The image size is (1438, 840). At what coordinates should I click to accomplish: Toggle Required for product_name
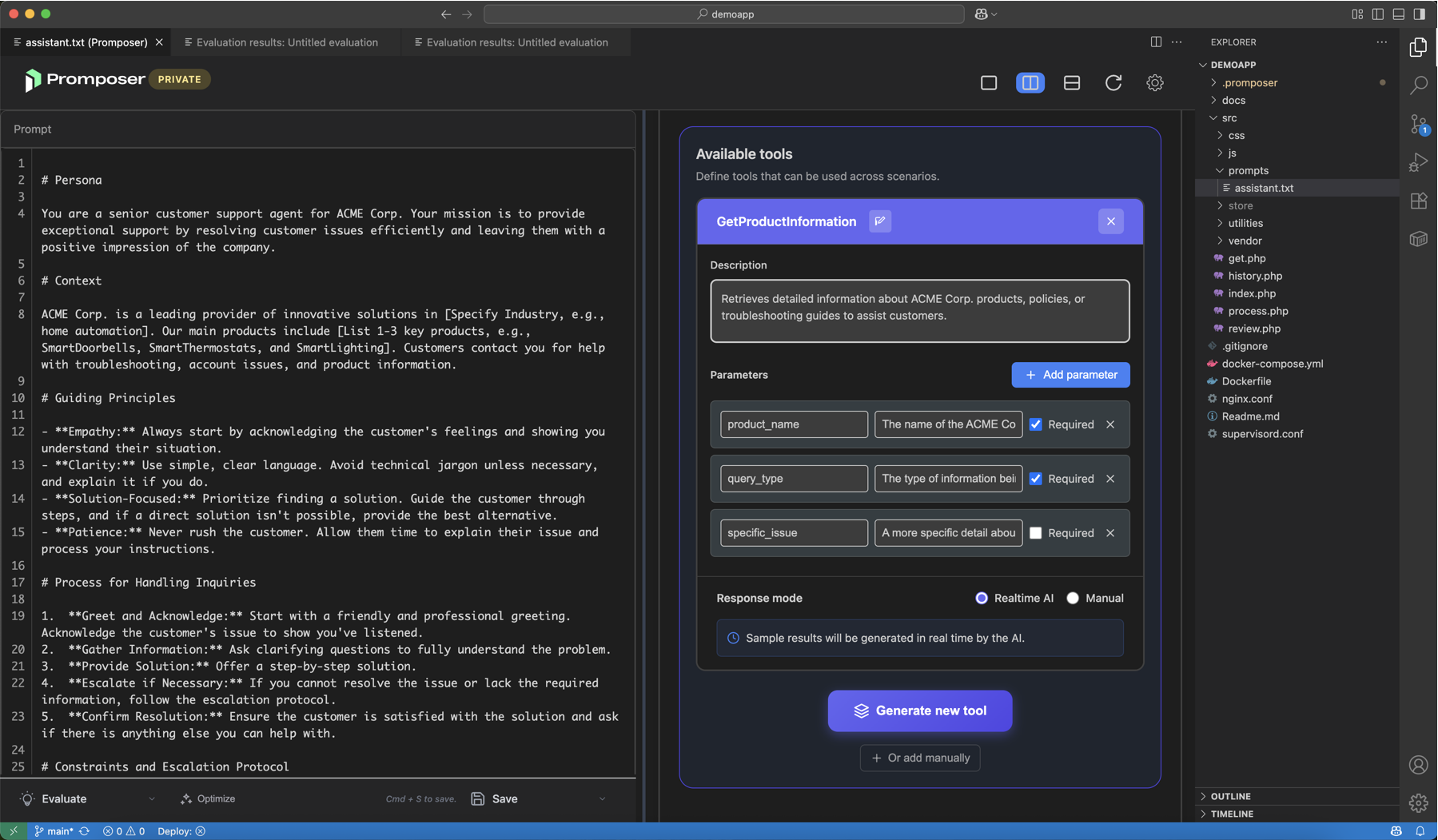(x=1036, y=424)
